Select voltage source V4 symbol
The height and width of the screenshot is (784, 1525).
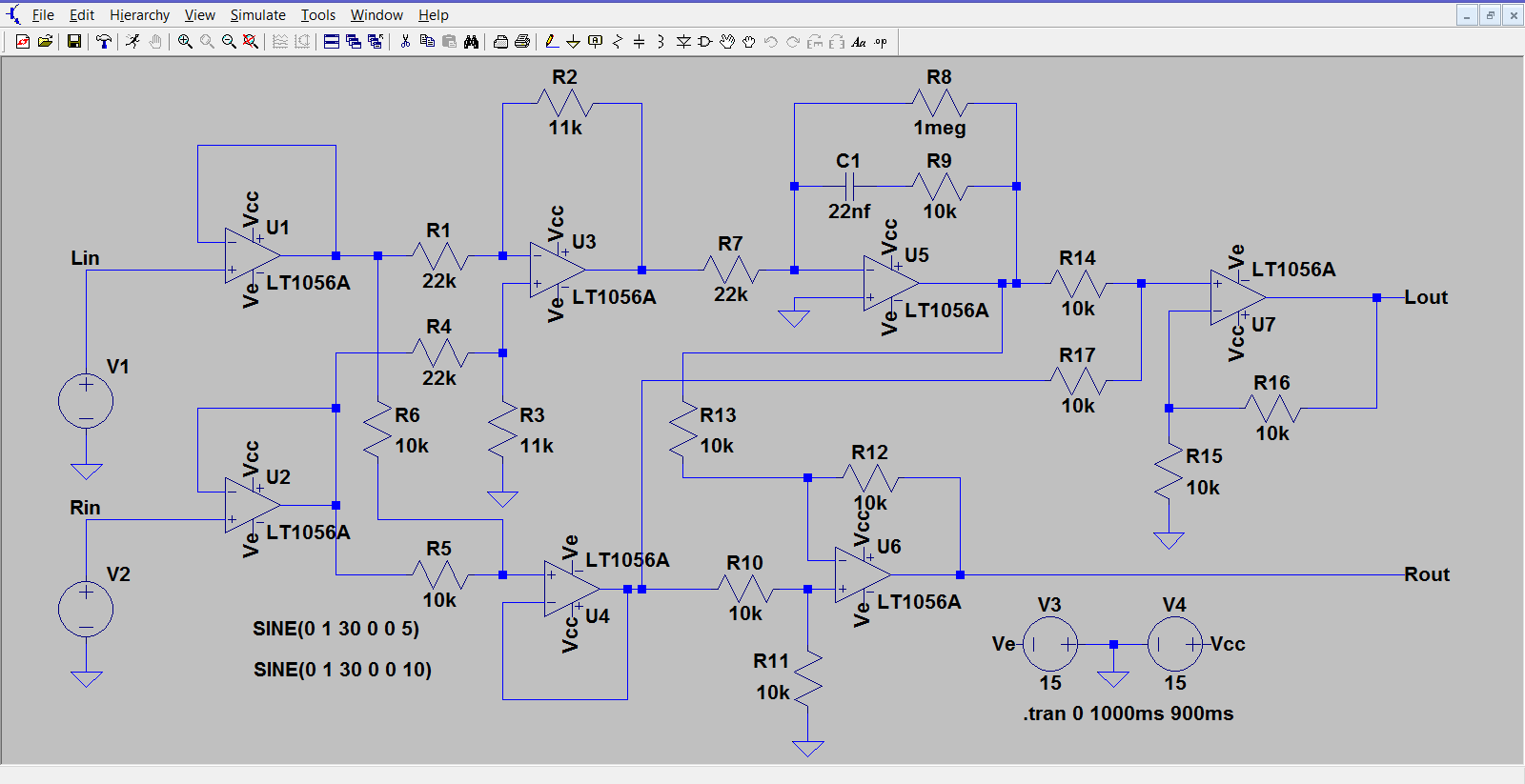coord(1175,644)
